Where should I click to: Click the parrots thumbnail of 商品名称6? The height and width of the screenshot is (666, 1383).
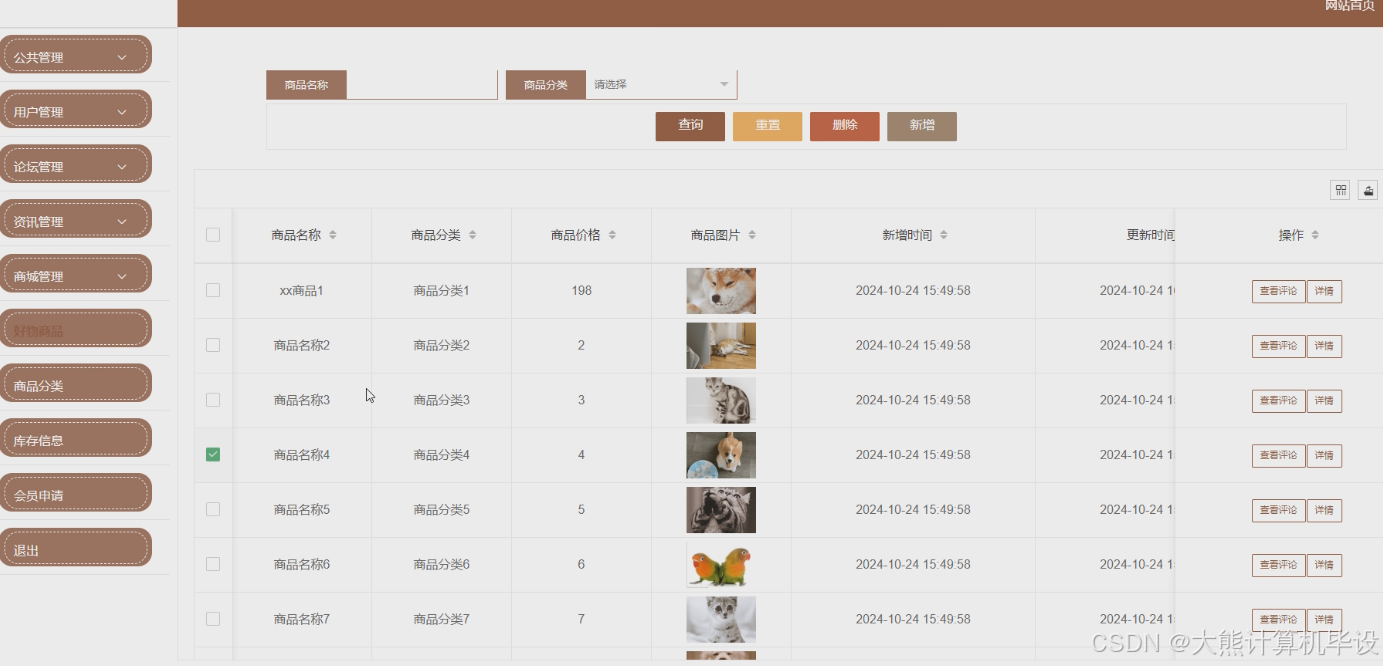[x=721, y=565]
